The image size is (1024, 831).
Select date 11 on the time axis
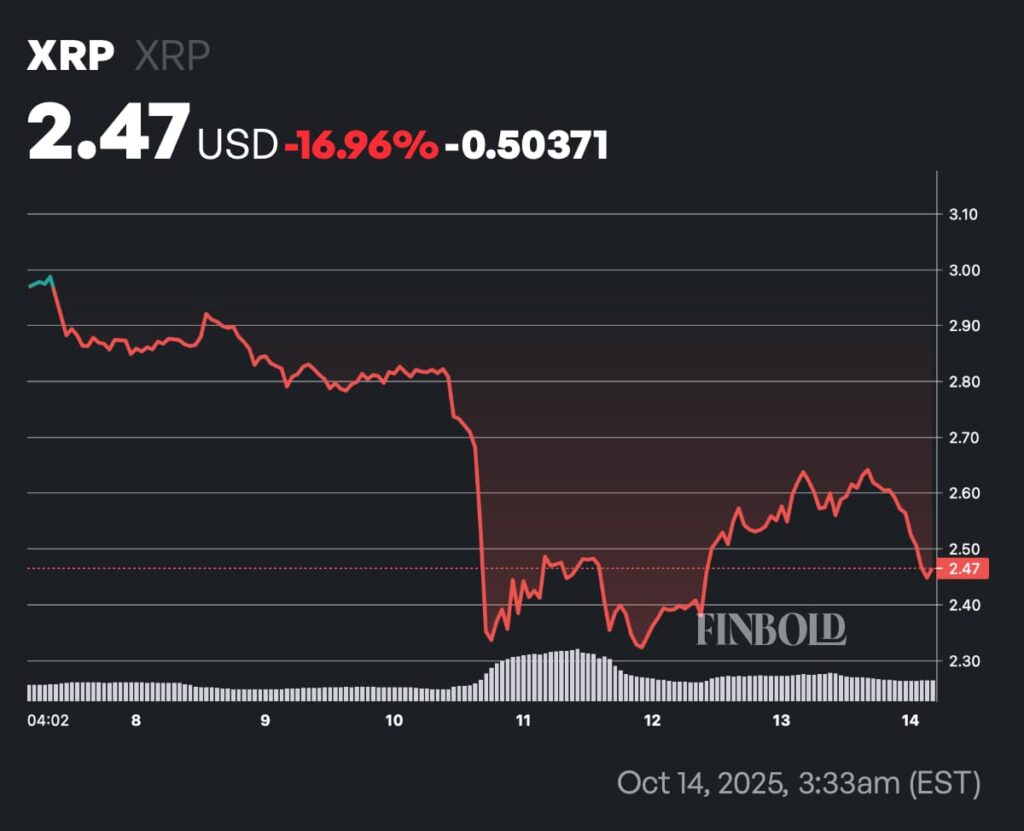coord(522,720)
